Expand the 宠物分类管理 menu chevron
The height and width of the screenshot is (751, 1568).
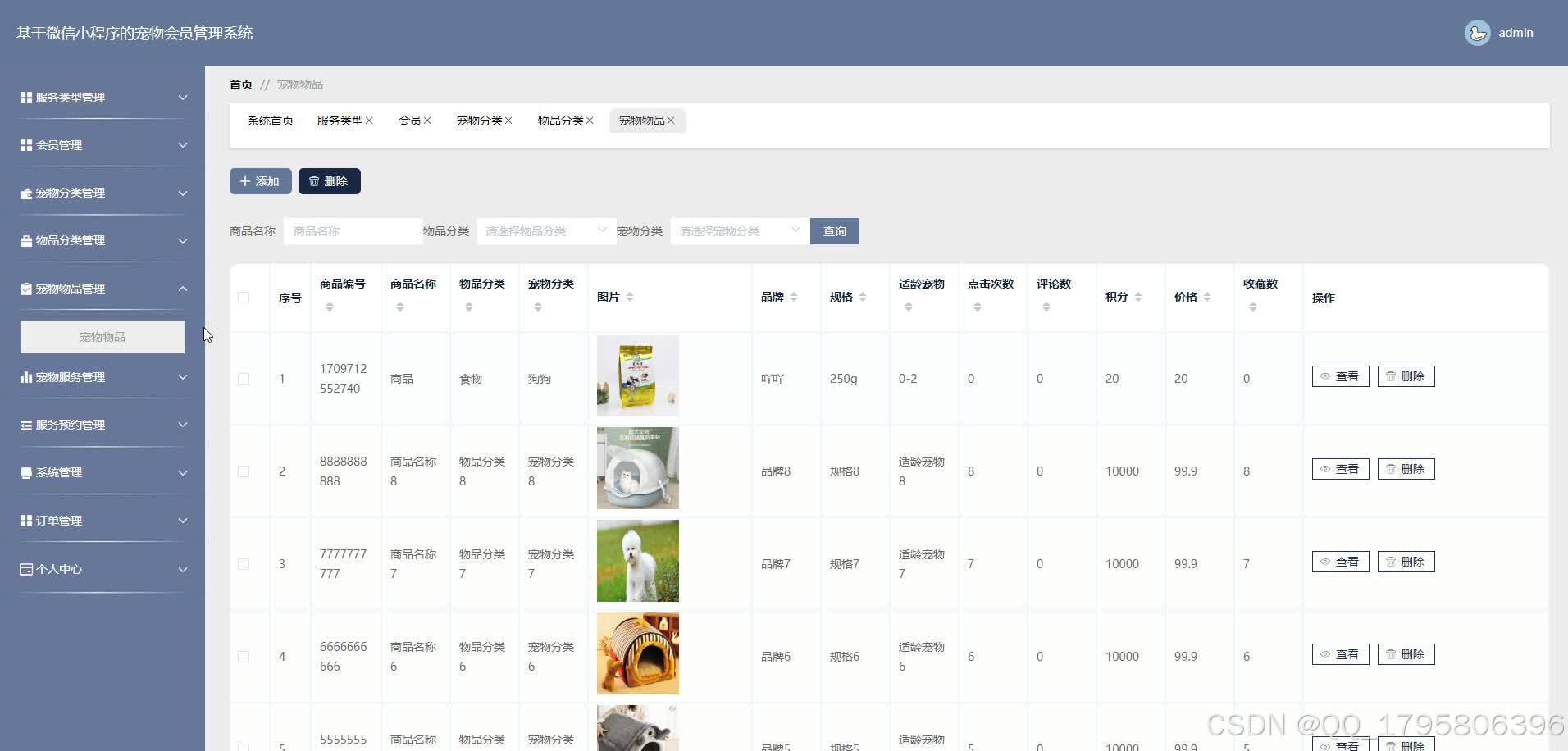pos(183,193)
